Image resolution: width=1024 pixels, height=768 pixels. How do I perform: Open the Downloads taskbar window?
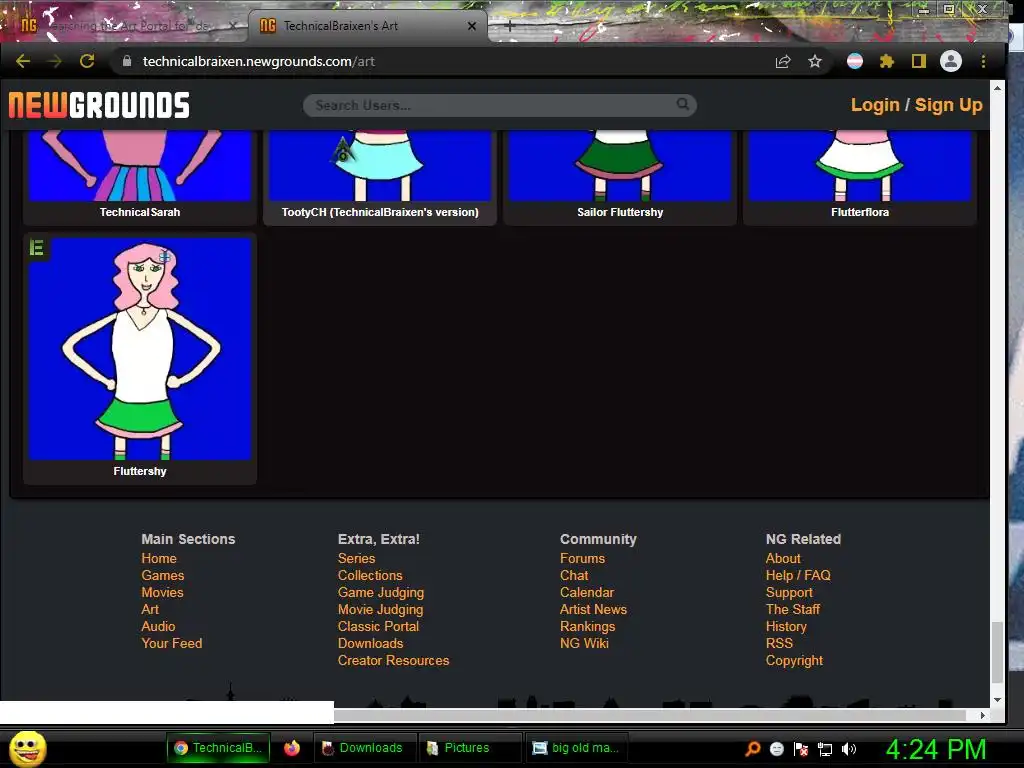point(365,748)
